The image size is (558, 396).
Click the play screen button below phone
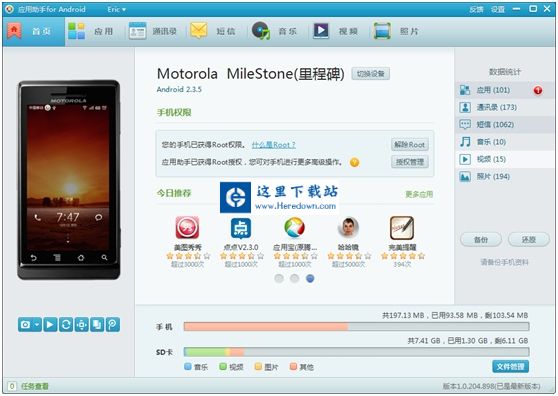tap(50, 324)
